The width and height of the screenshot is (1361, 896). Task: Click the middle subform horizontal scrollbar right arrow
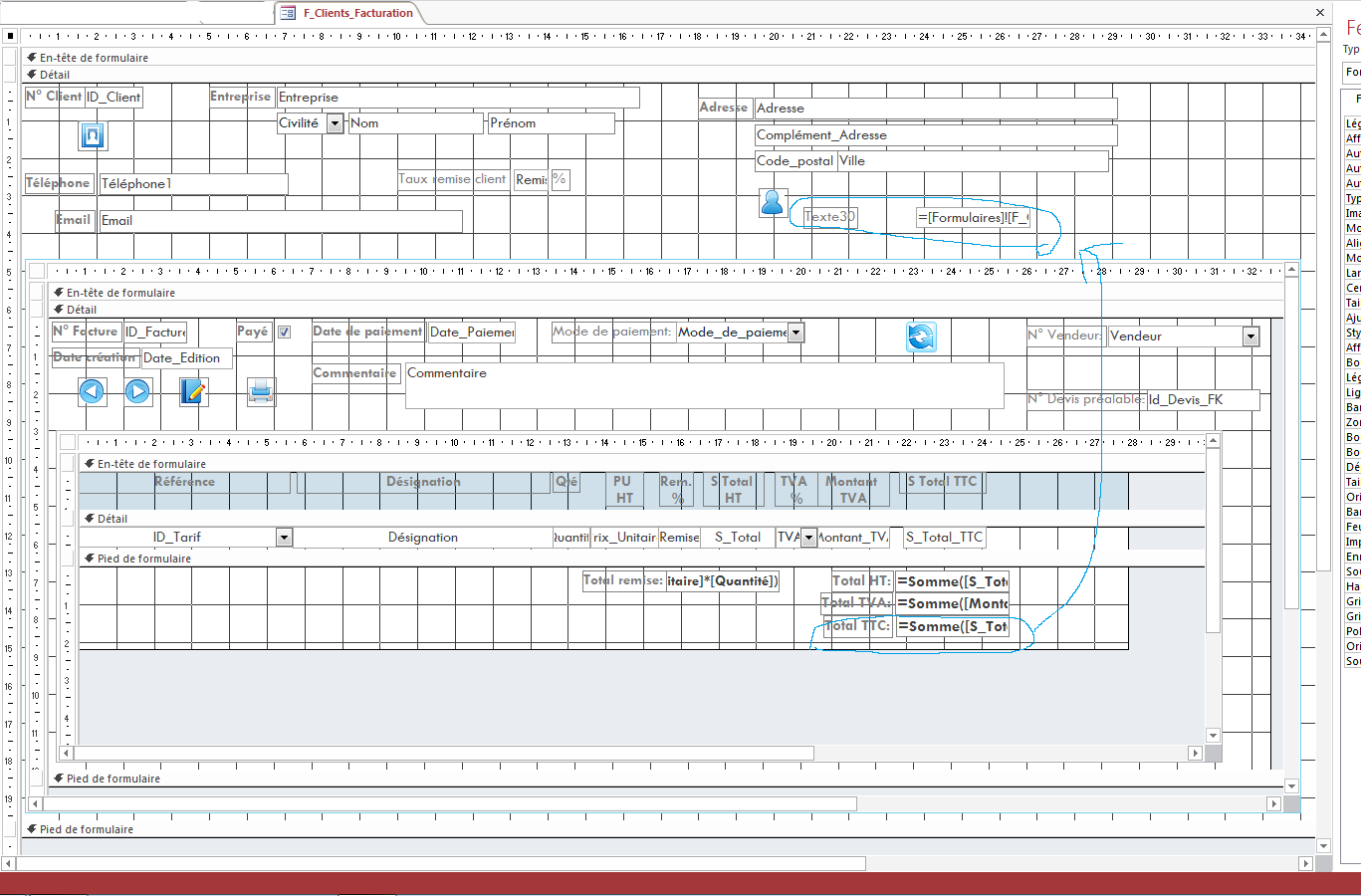(x=1273, y=803)
